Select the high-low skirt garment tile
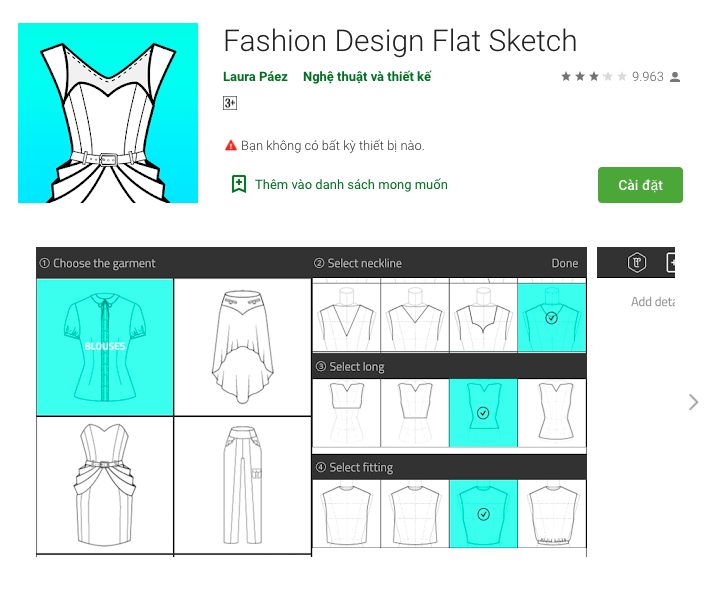 point(242,347)
